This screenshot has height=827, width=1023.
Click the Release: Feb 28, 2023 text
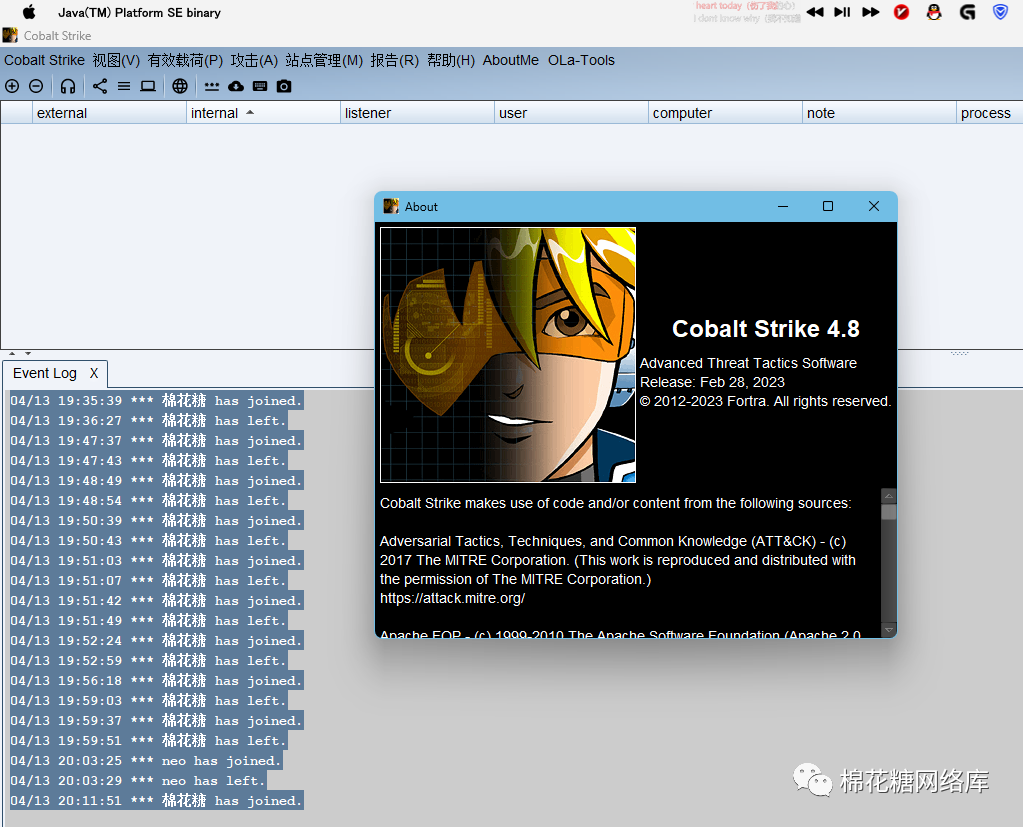[712, 382]
